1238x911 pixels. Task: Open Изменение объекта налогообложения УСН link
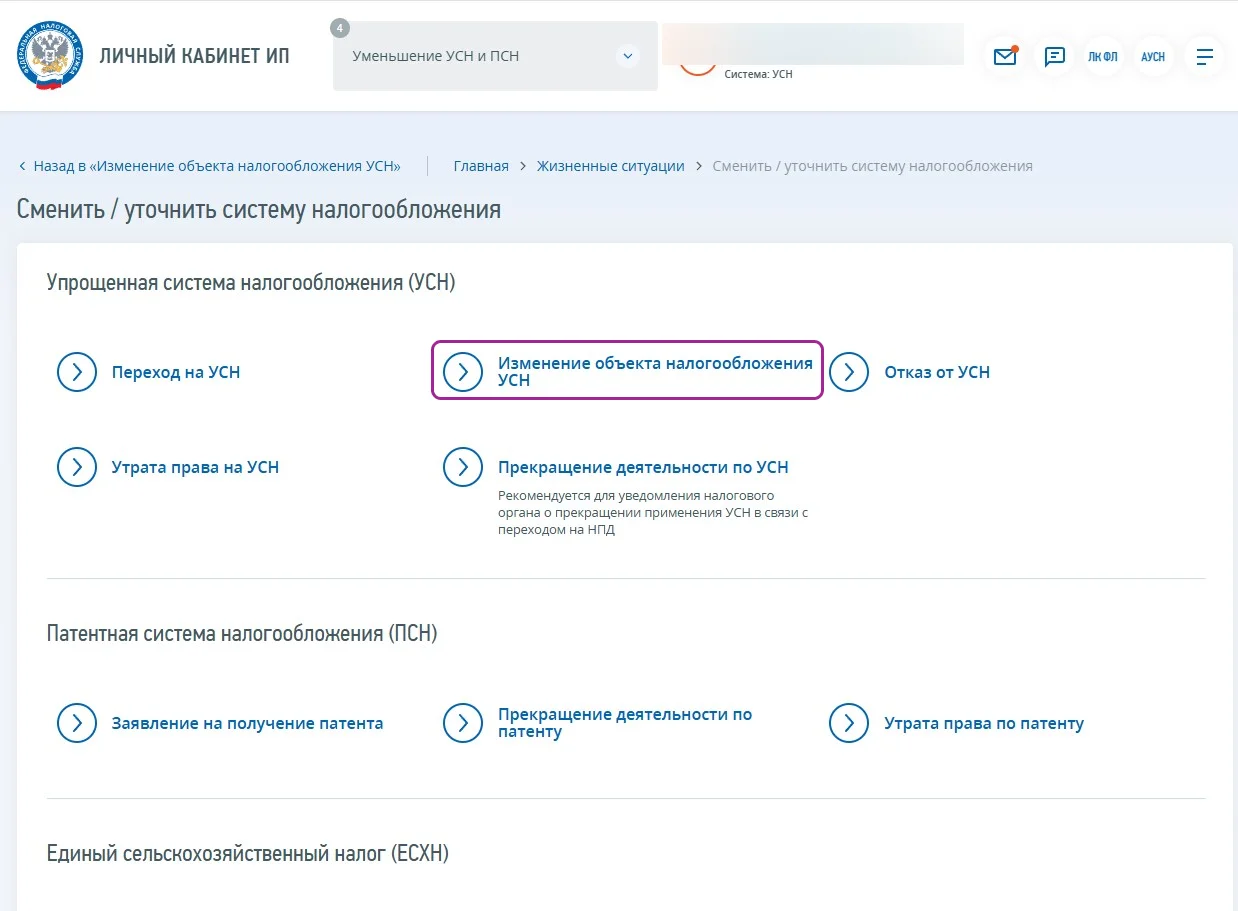click(655, 371)
